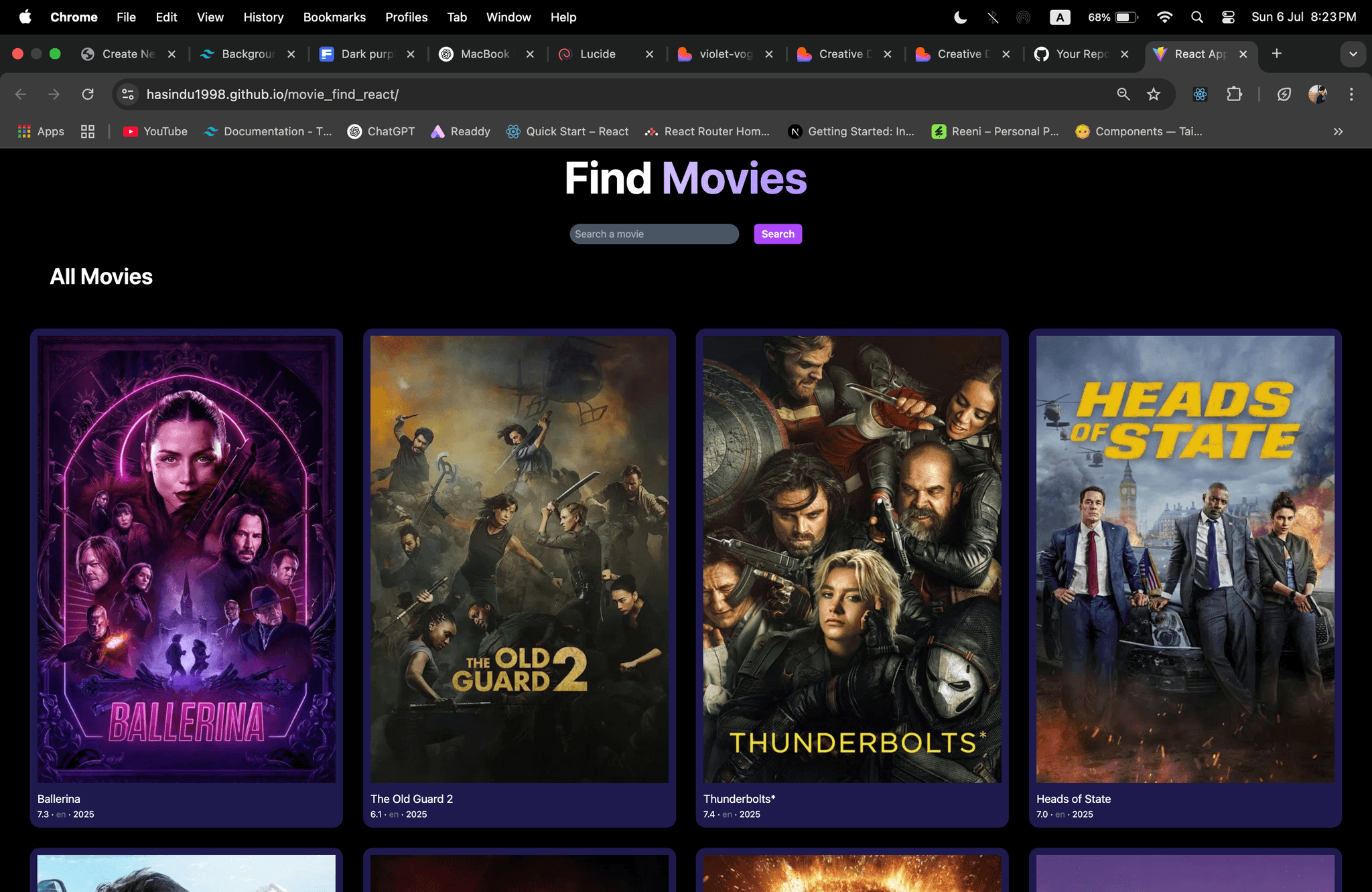Click inside the Search a movie field
The width and height of the screenshot is (1372, 892).
click(653, 234)
